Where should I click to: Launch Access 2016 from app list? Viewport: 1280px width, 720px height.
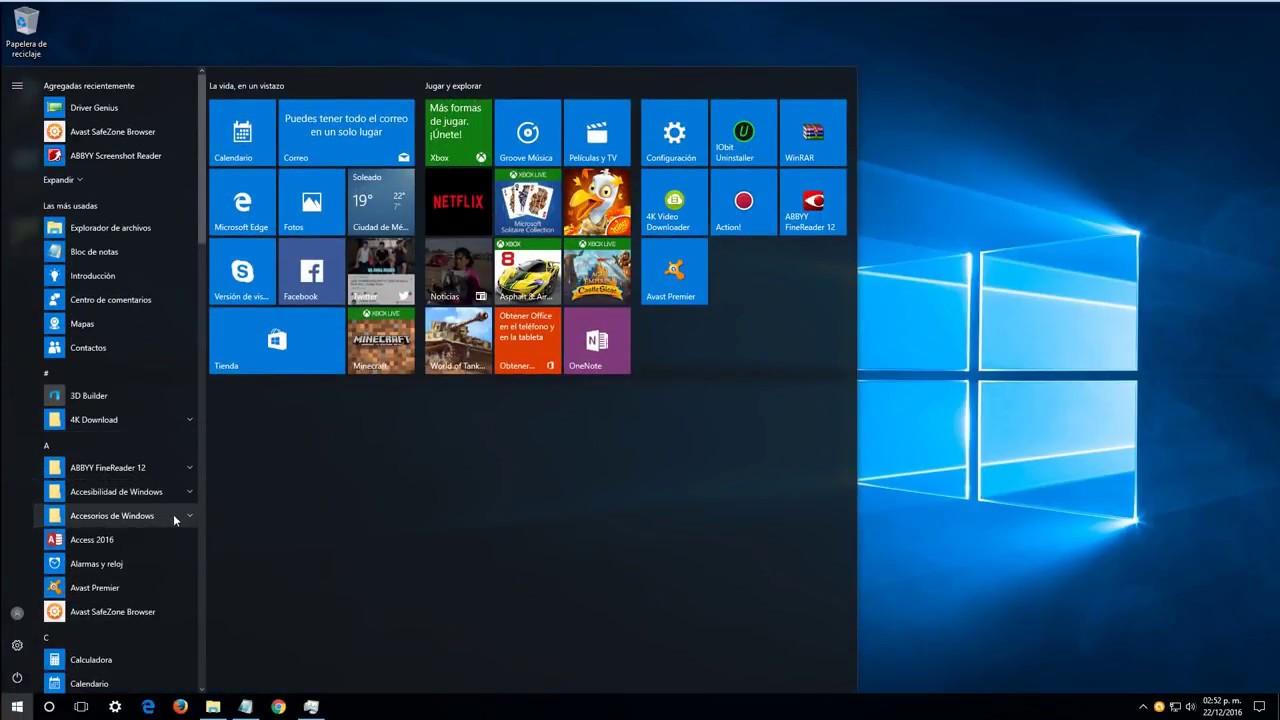click(117, 540)
